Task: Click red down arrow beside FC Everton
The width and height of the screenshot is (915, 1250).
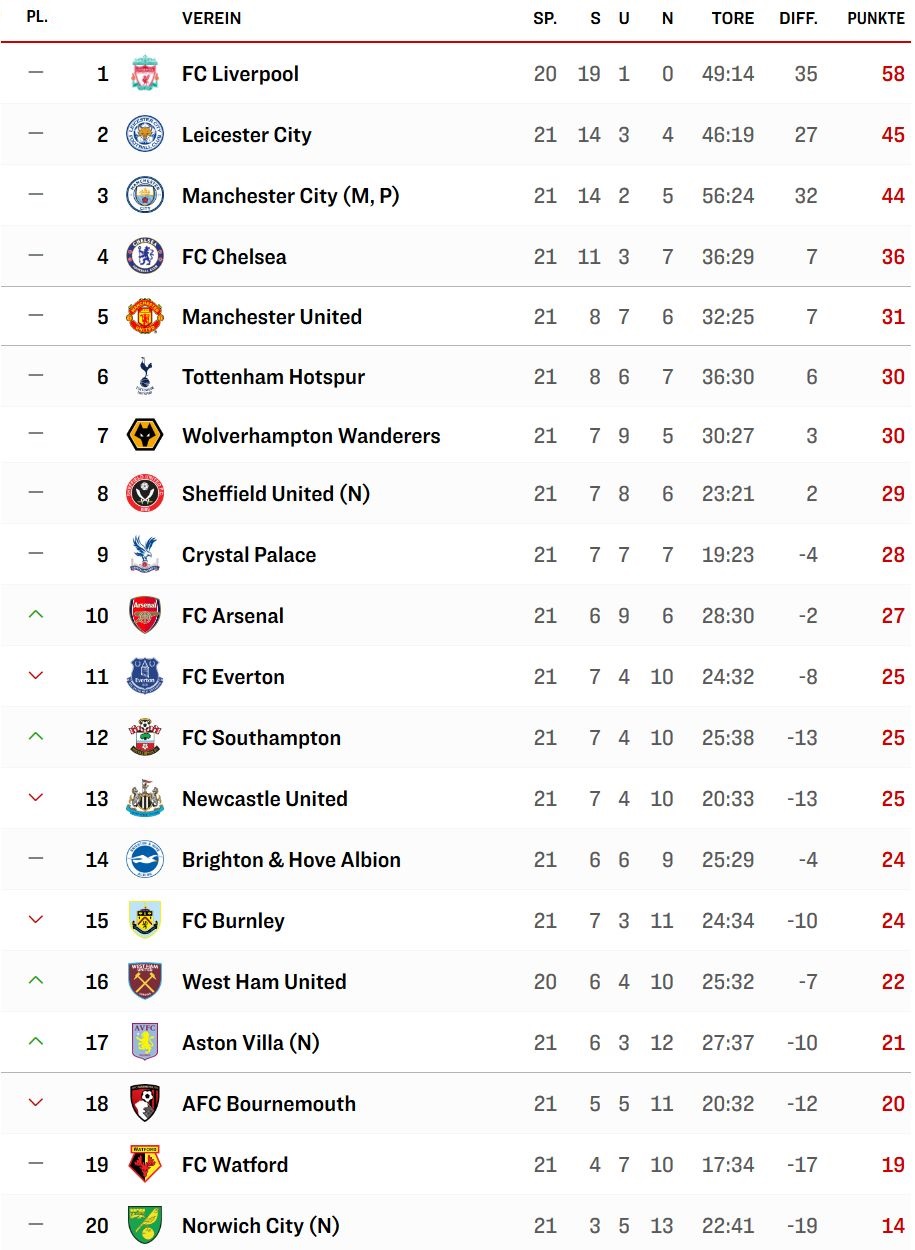Action: pyautogui.click(x=36, y=677)
